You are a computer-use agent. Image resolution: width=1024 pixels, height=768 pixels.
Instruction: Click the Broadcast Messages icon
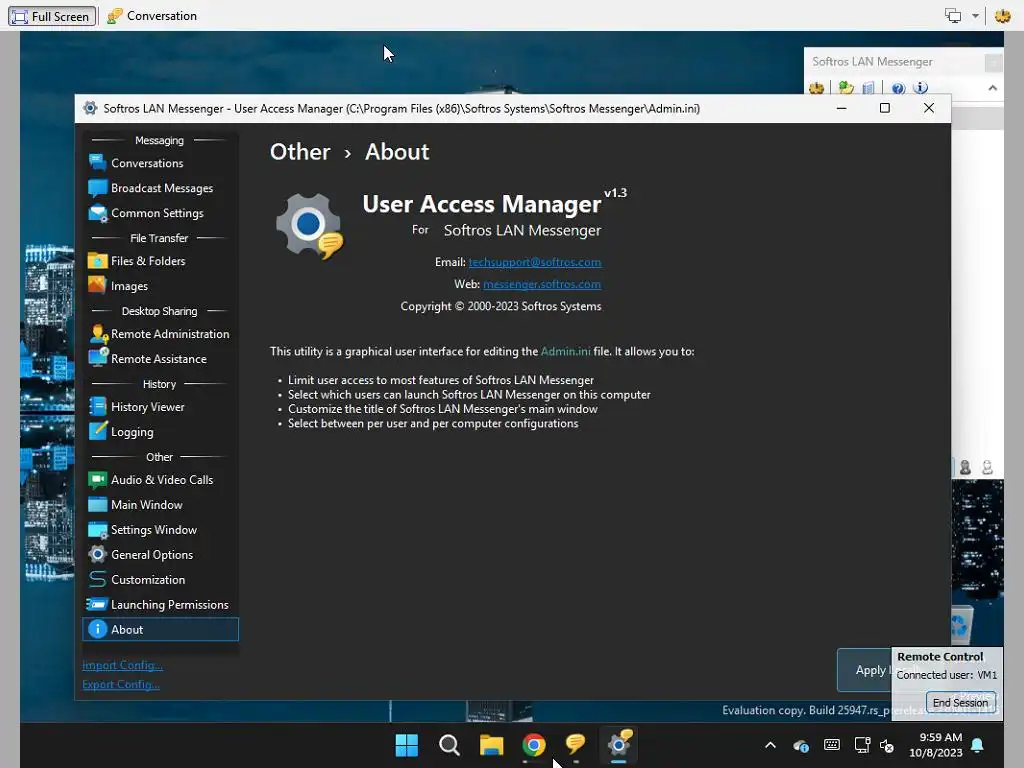click(x=98, y=188)
